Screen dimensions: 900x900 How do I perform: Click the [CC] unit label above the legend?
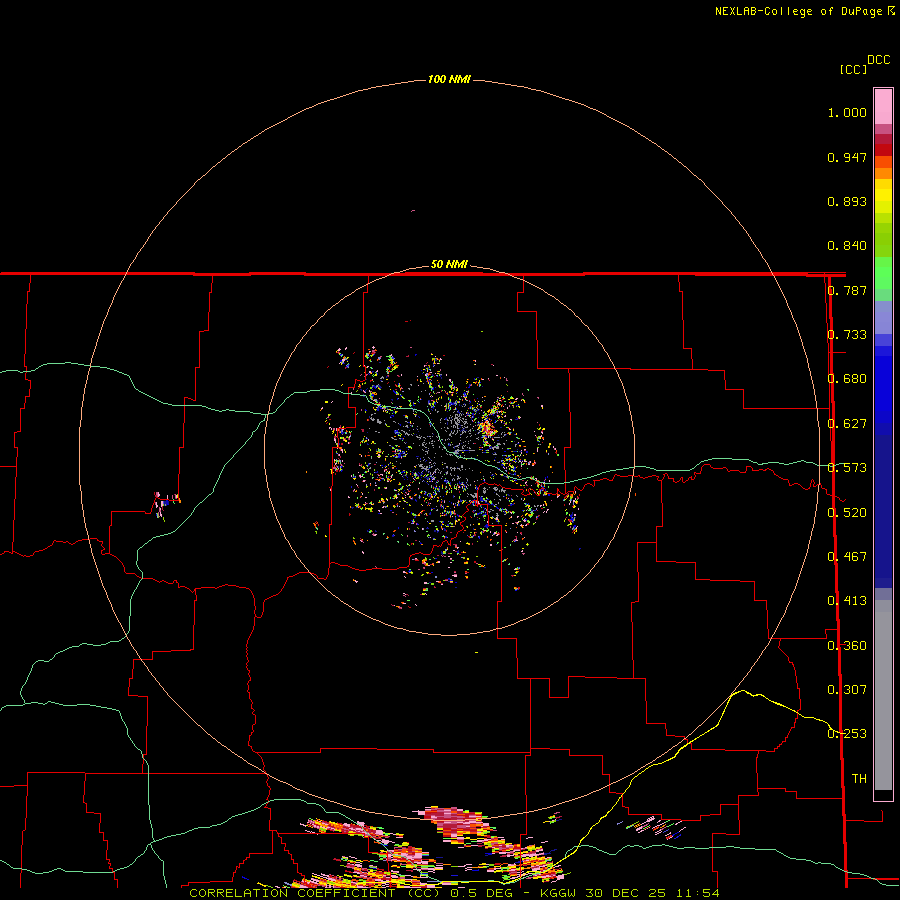854,69
